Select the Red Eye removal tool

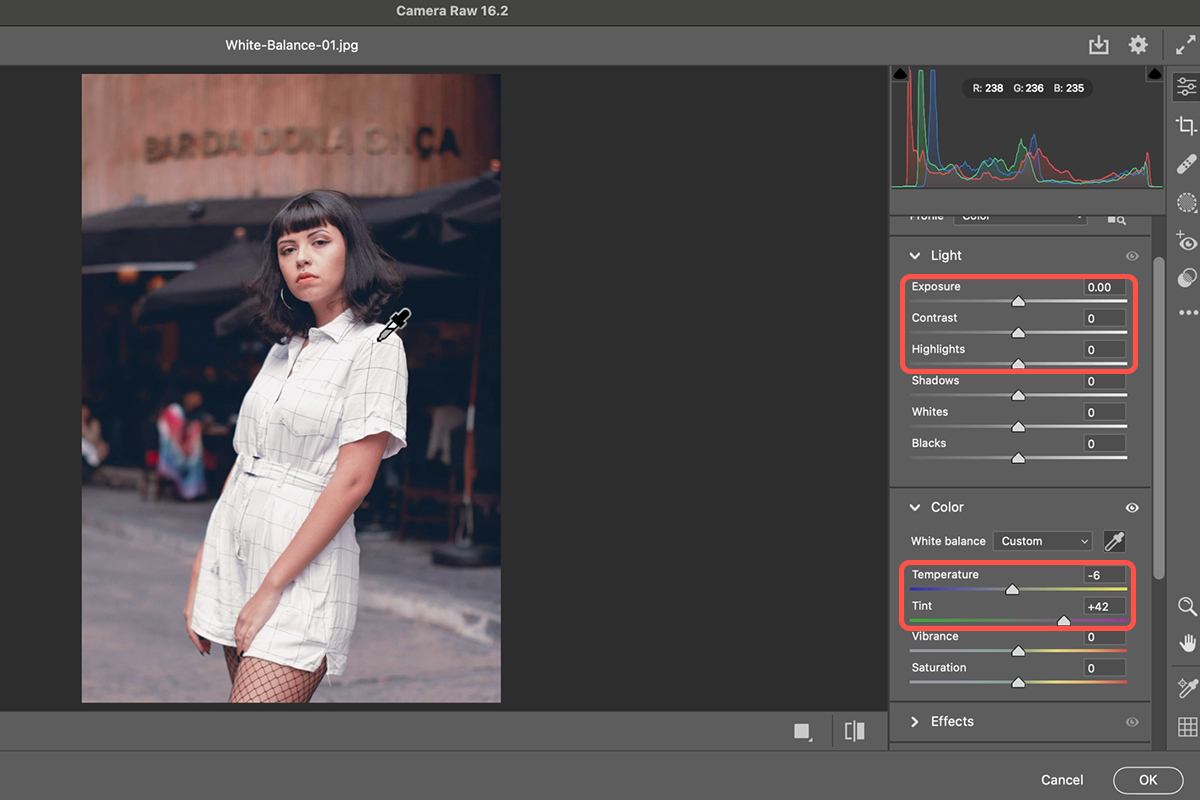[1185, 241]
